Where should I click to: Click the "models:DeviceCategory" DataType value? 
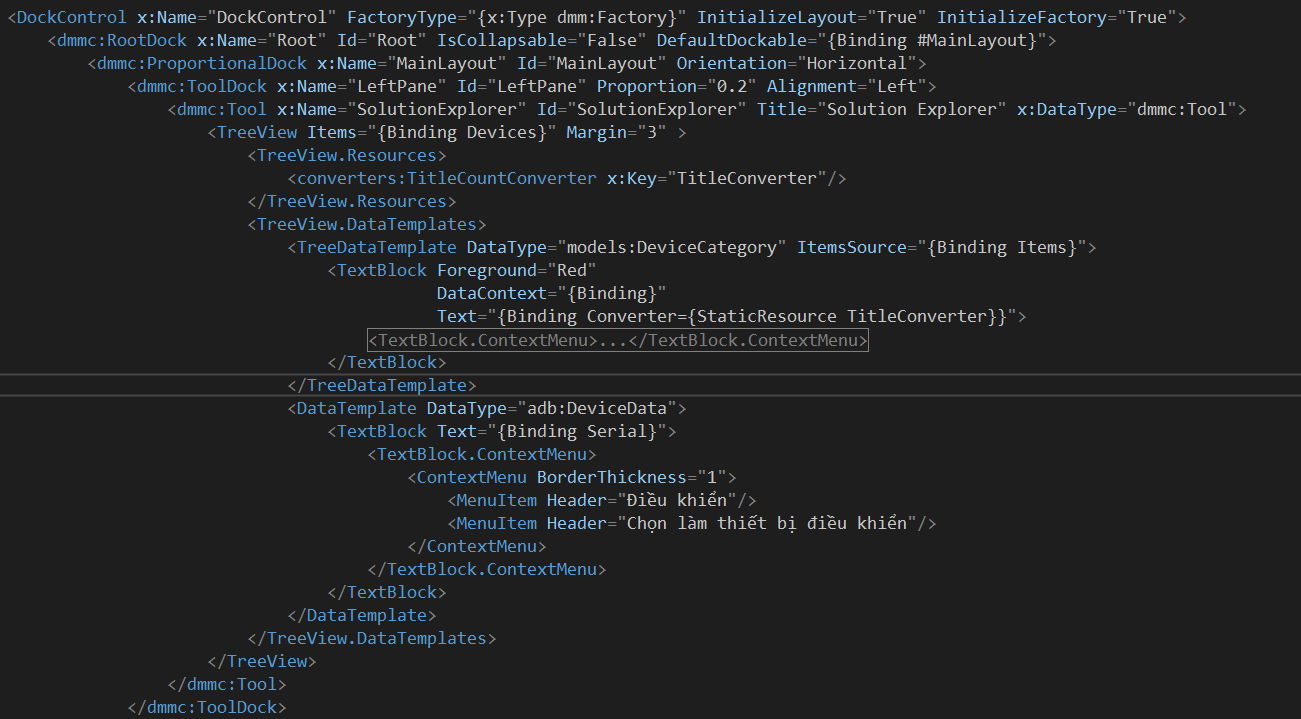[671, 247]
